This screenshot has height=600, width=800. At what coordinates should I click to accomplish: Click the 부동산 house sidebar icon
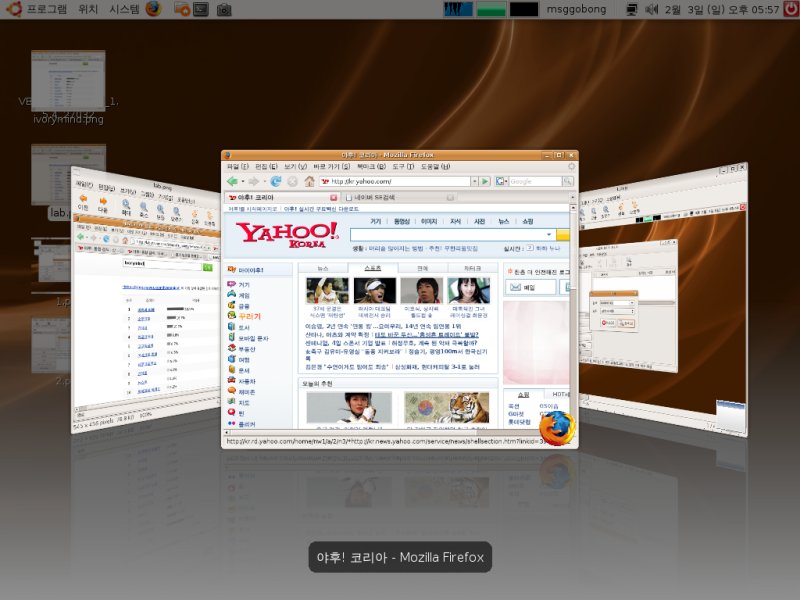coord(232,348)
